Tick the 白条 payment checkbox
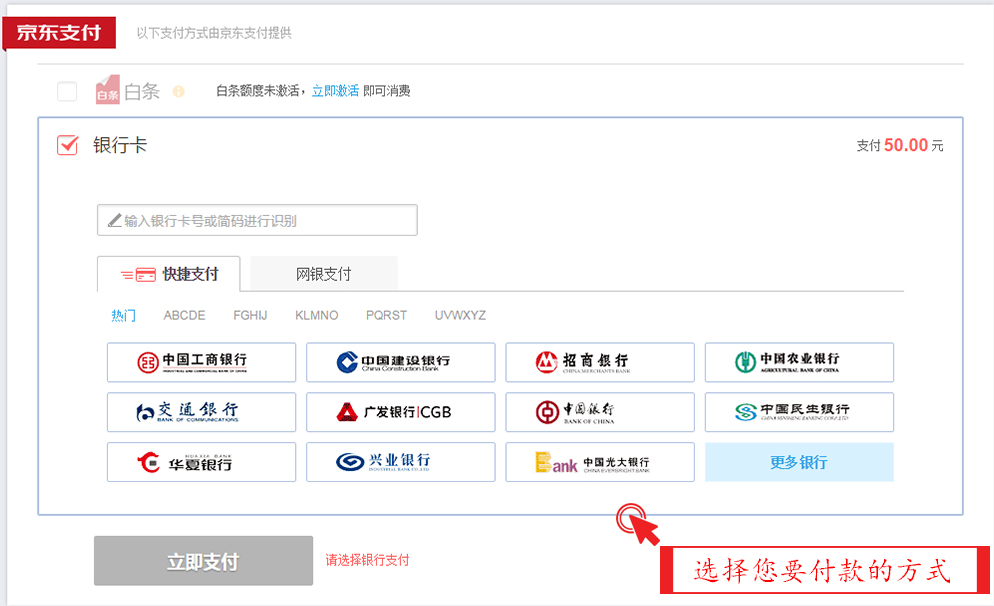The height and width of the screenshot is (606, 994). 67,91
